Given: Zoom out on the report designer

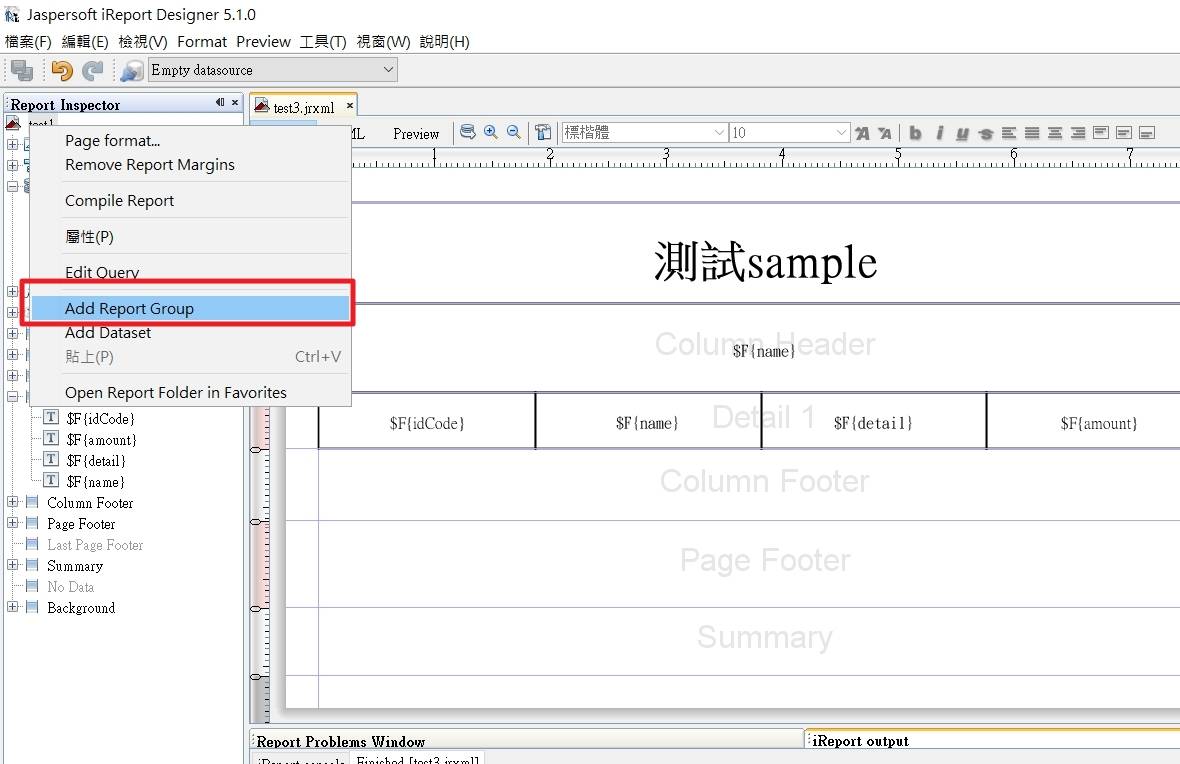Looking at the screenshot, I should (514, 132).
